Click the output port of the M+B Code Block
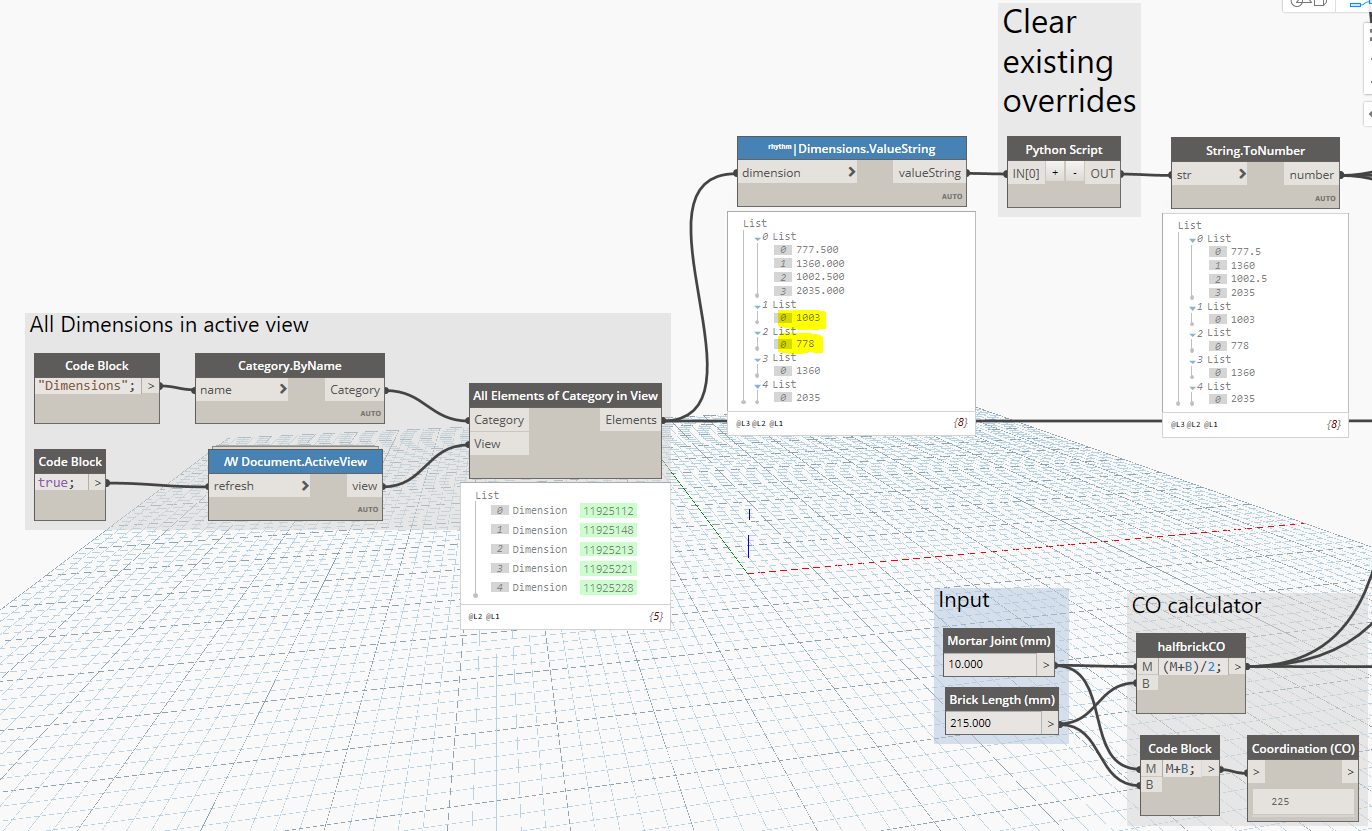Screen dimensions: 1372x831 (1211, 769)
